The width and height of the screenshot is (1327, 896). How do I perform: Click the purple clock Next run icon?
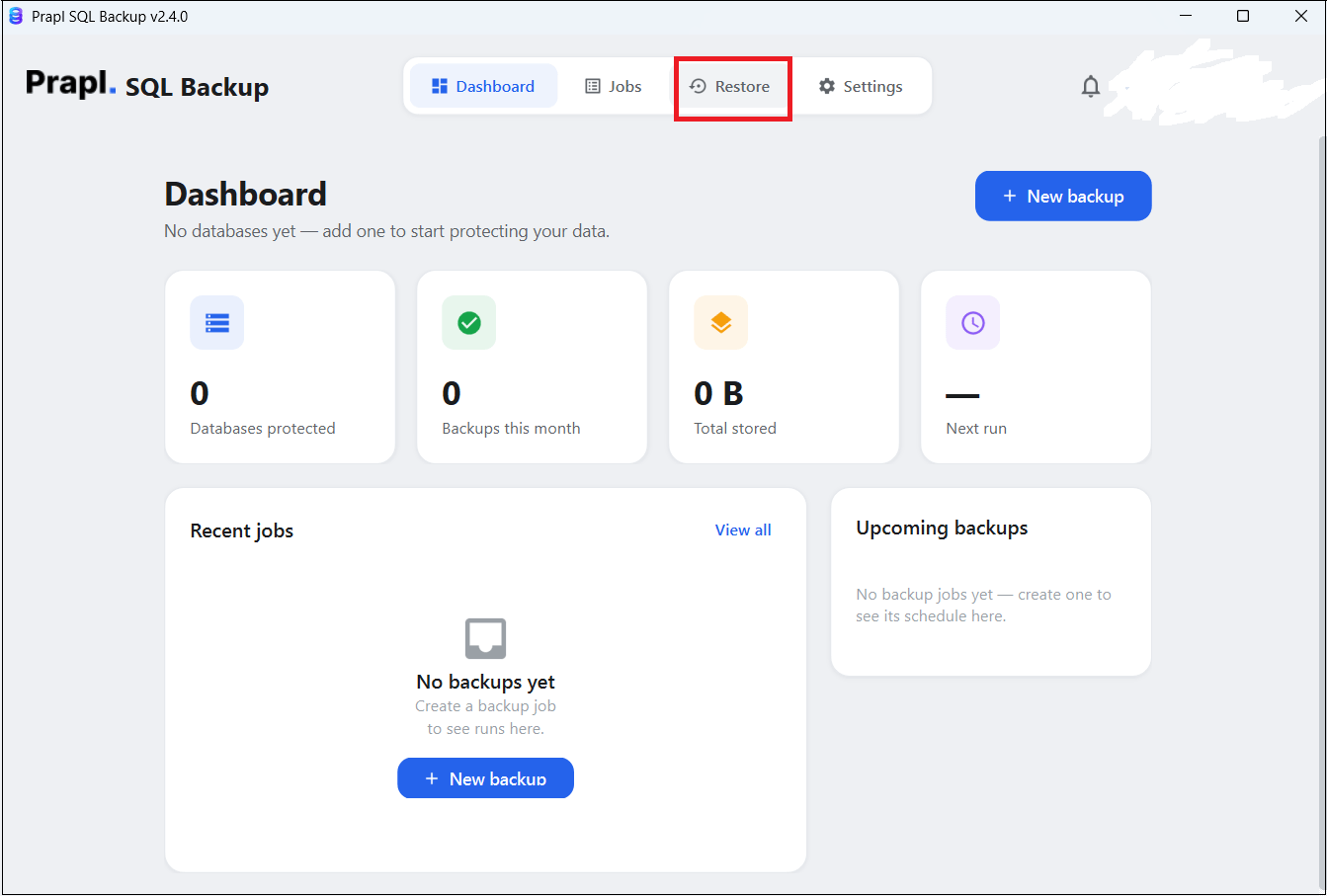(x=973, y=323)
